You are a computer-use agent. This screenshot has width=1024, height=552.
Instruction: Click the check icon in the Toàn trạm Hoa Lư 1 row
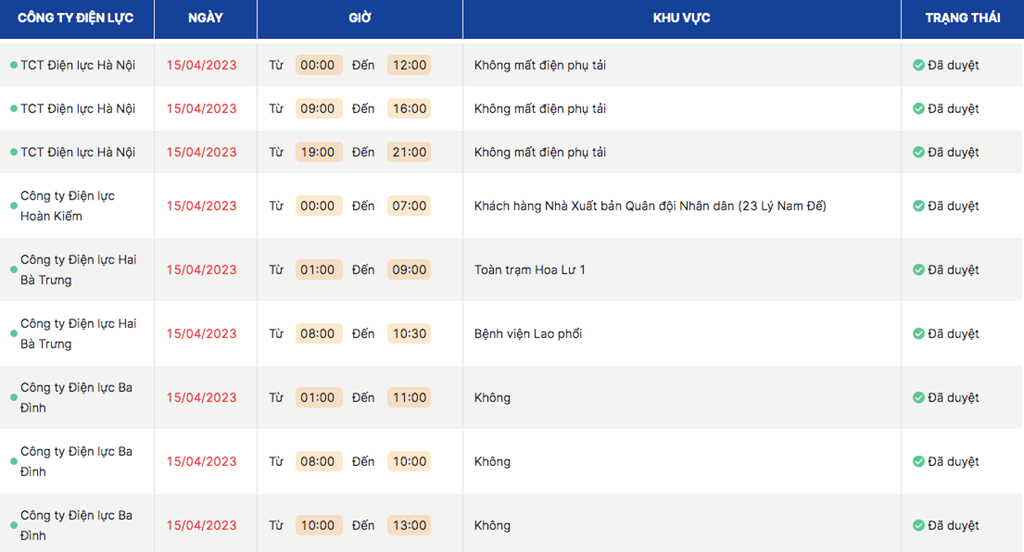[918, 270]
